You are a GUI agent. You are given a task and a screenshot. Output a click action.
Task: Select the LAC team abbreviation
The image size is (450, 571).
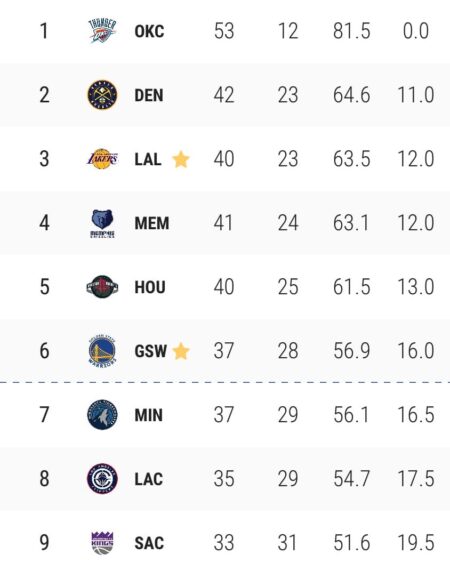pos(149,479)
